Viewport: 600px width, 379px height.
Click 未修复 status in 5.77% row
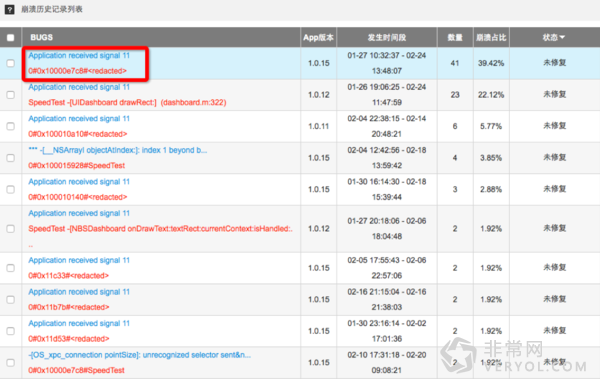[x=554, y=126]
